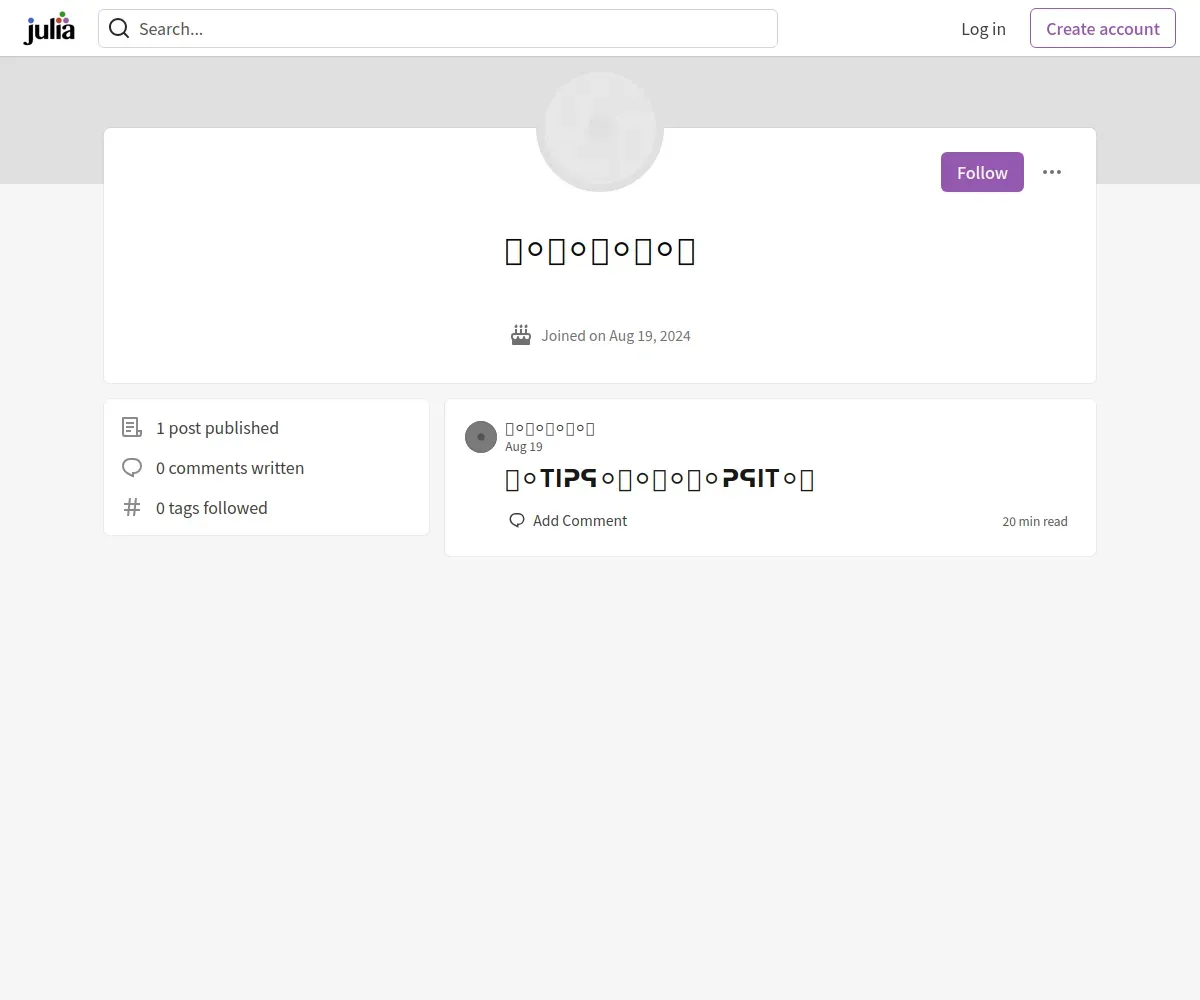Click the profile name heading
The height and width of the screenshot is (1000, 1200).
pyautogui.click(x=600, y=251)
